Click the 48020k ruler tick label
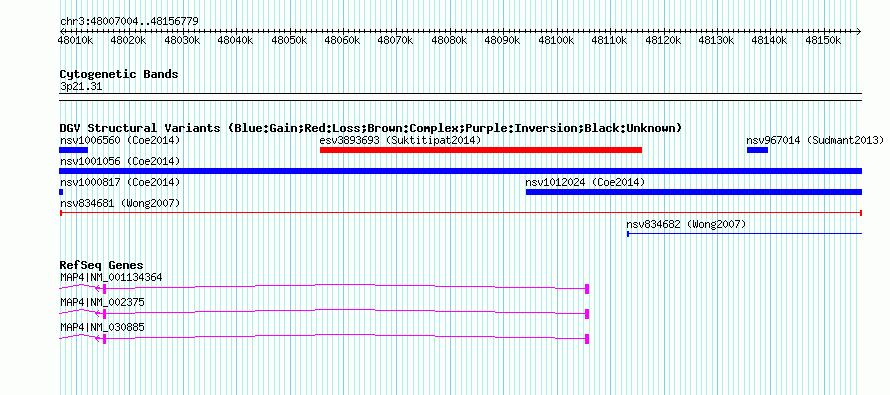The width and height of the screenshot is (890, 395). tap(129, 40)
